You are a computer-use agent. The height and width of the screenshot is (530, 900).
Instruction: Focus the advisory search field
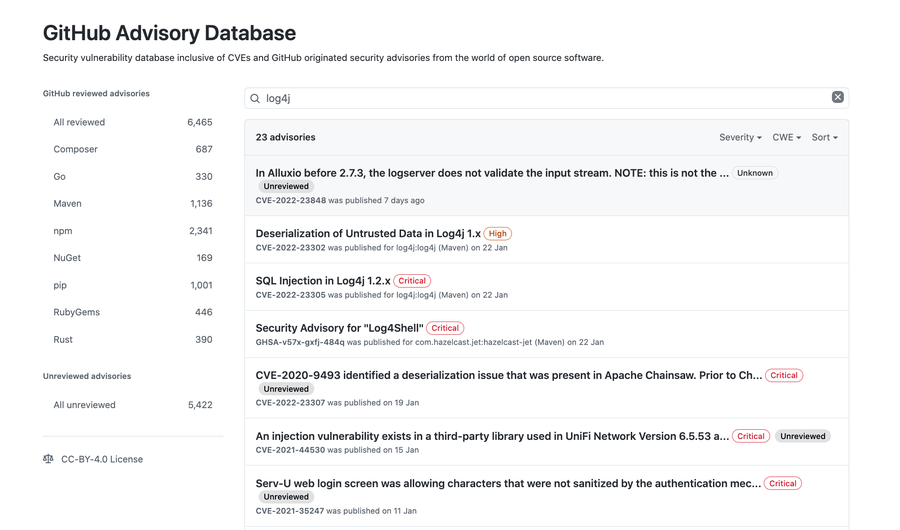point(546,98)
